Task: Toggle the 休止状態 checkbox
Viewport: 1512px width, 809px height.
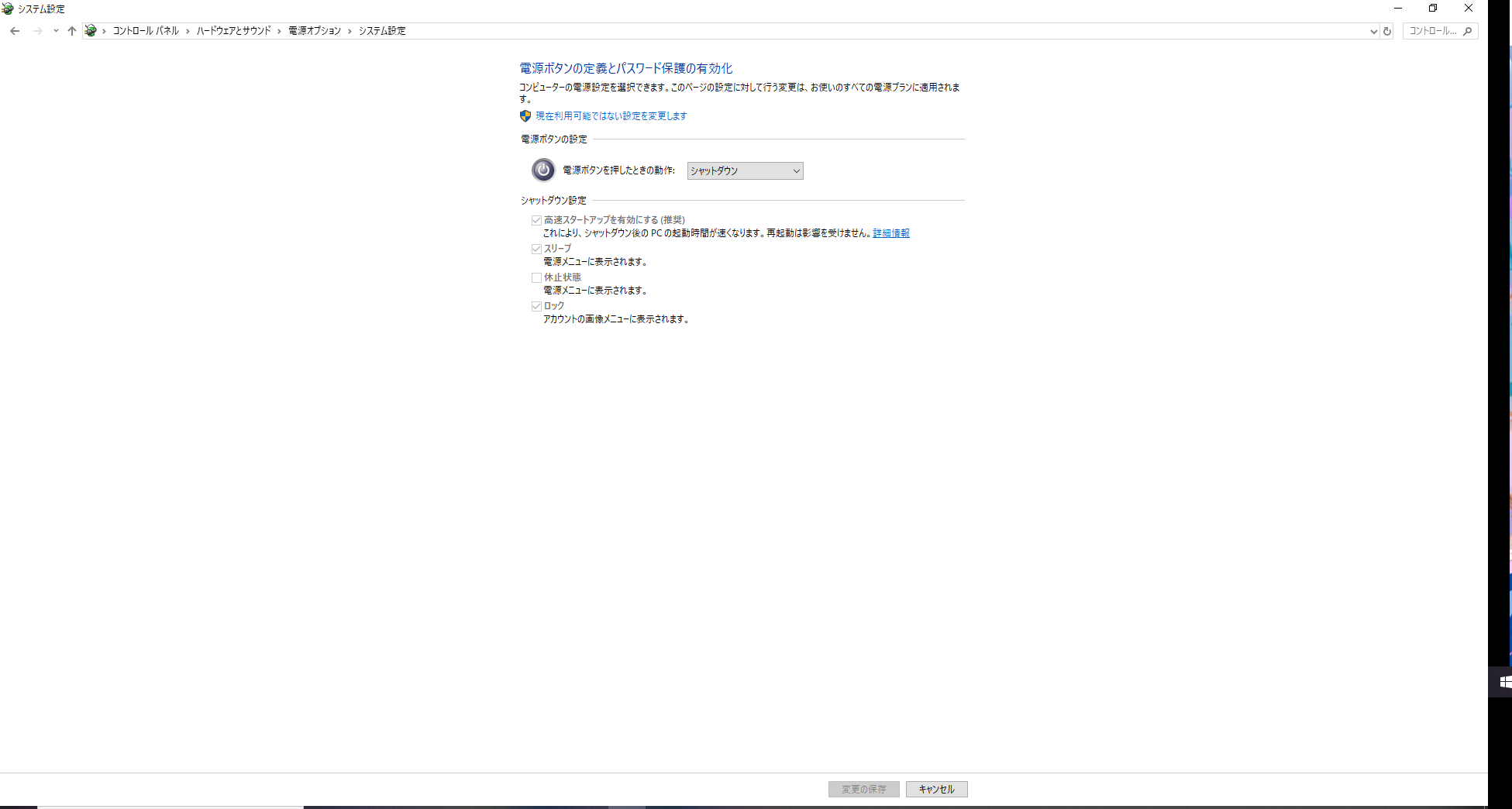Action: click(x=536, y=277)
